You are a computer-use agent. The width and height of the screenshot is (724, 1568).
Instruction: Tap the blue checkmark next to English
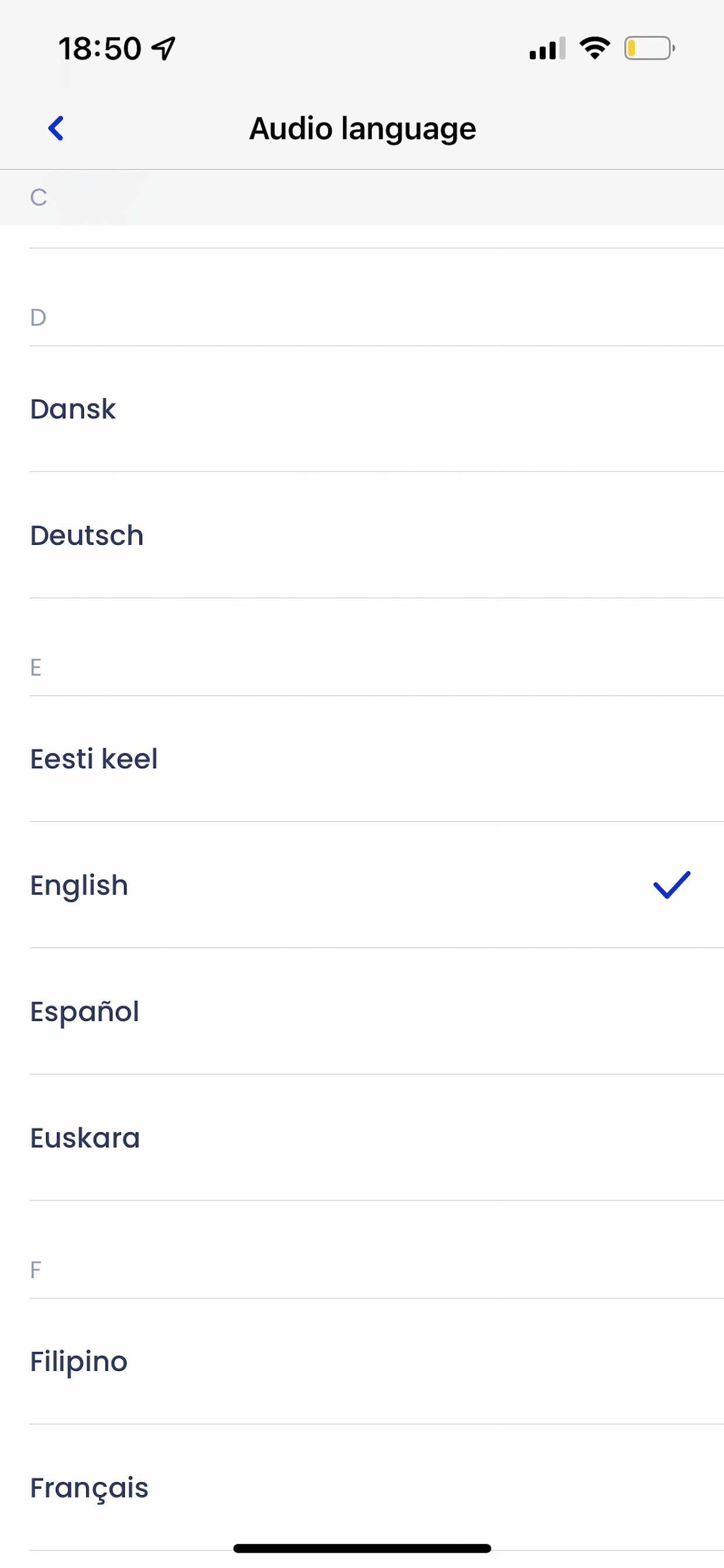[x=671, y=885]
